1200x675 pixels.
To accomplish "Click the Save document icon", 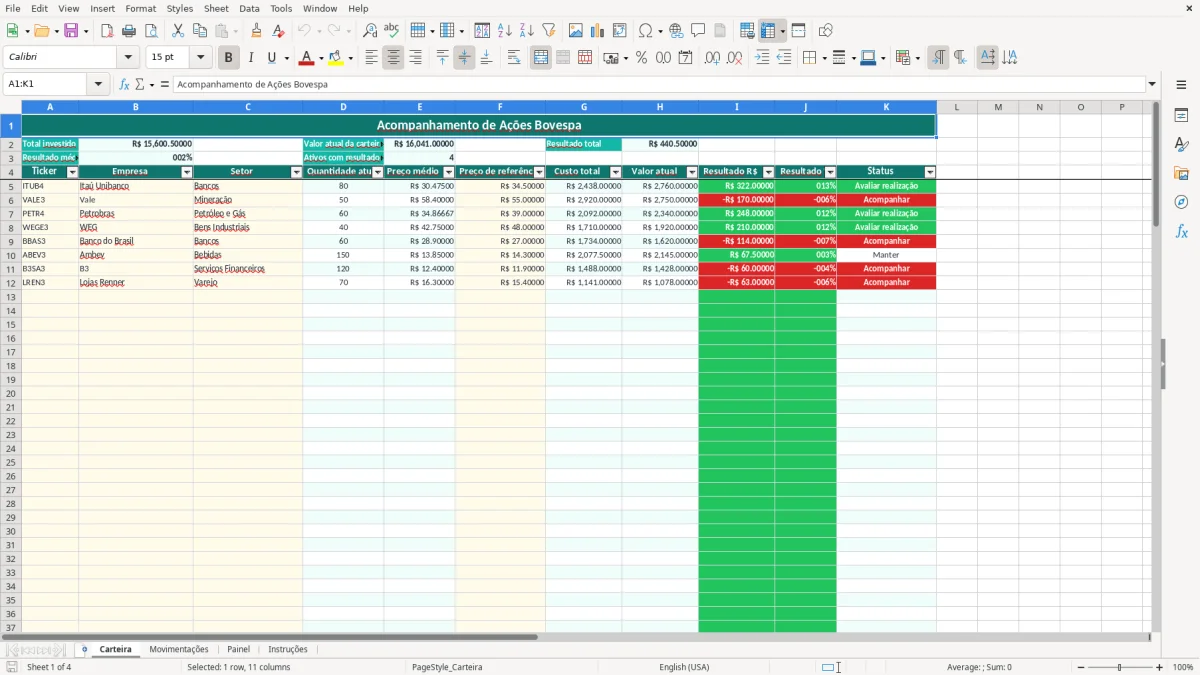I will click(70, 31).
